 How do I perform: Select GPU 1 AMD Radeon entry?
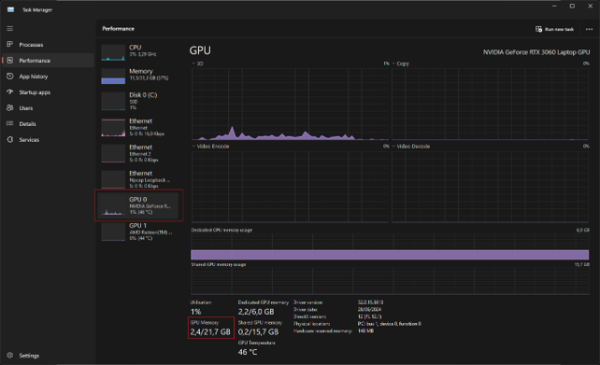[139, 231]
